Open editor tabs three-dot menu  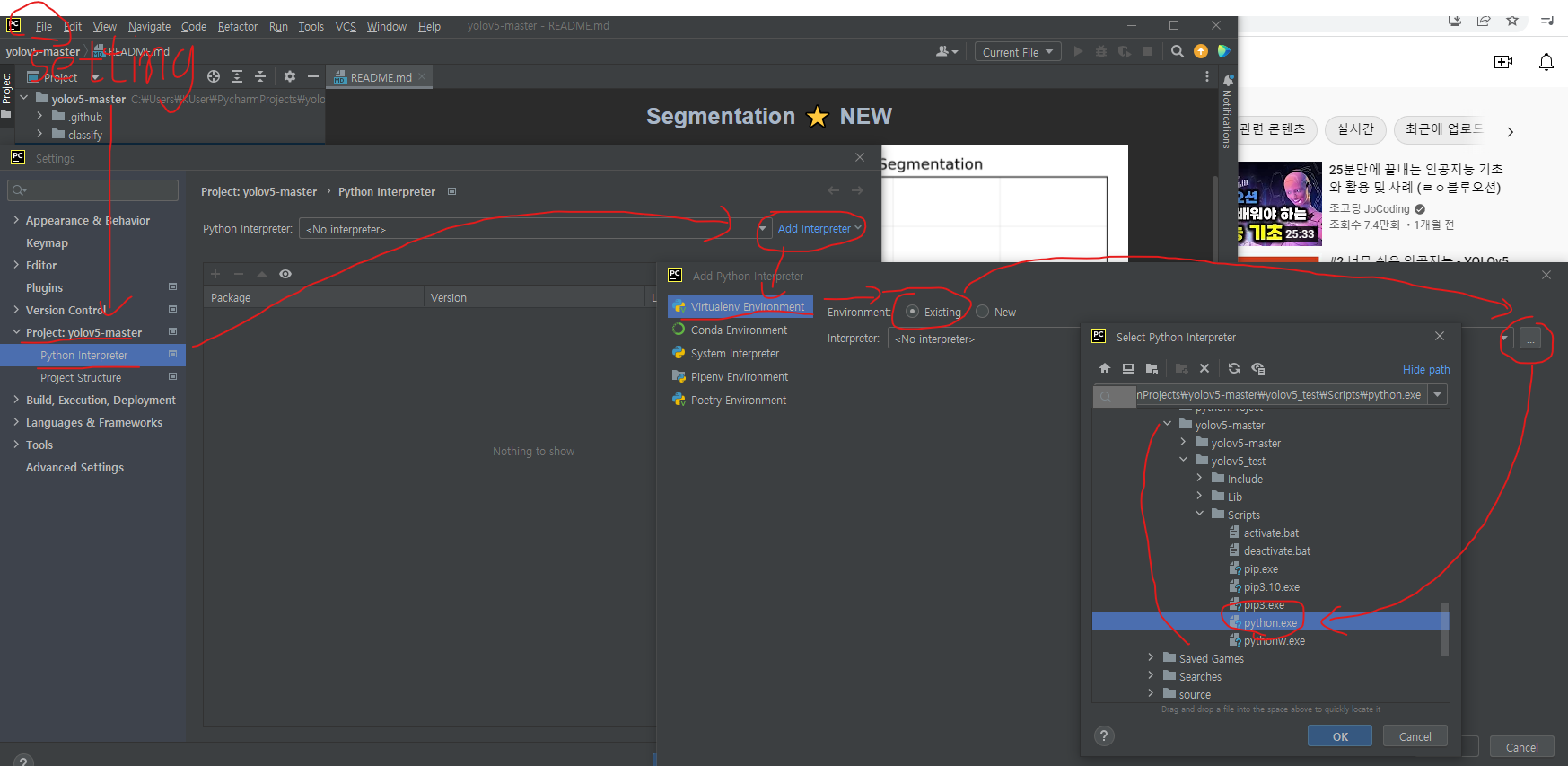1207,77
